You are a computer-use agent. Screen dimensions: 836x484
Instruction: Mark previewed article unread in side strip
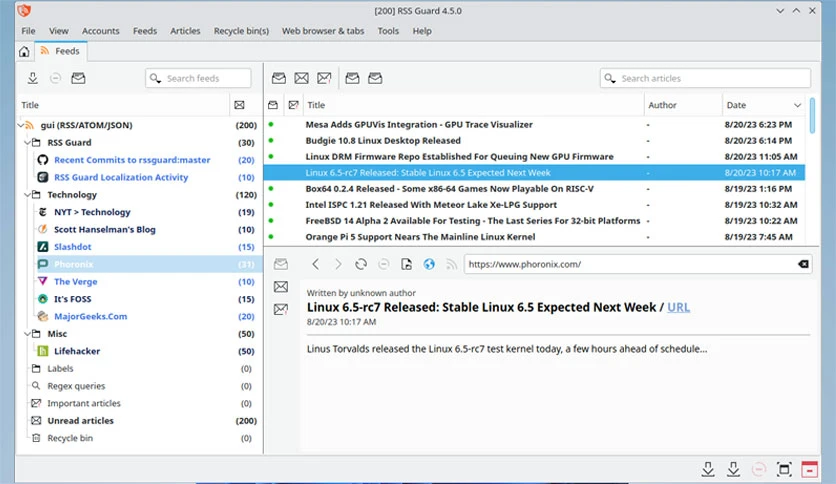click(281, 287)
